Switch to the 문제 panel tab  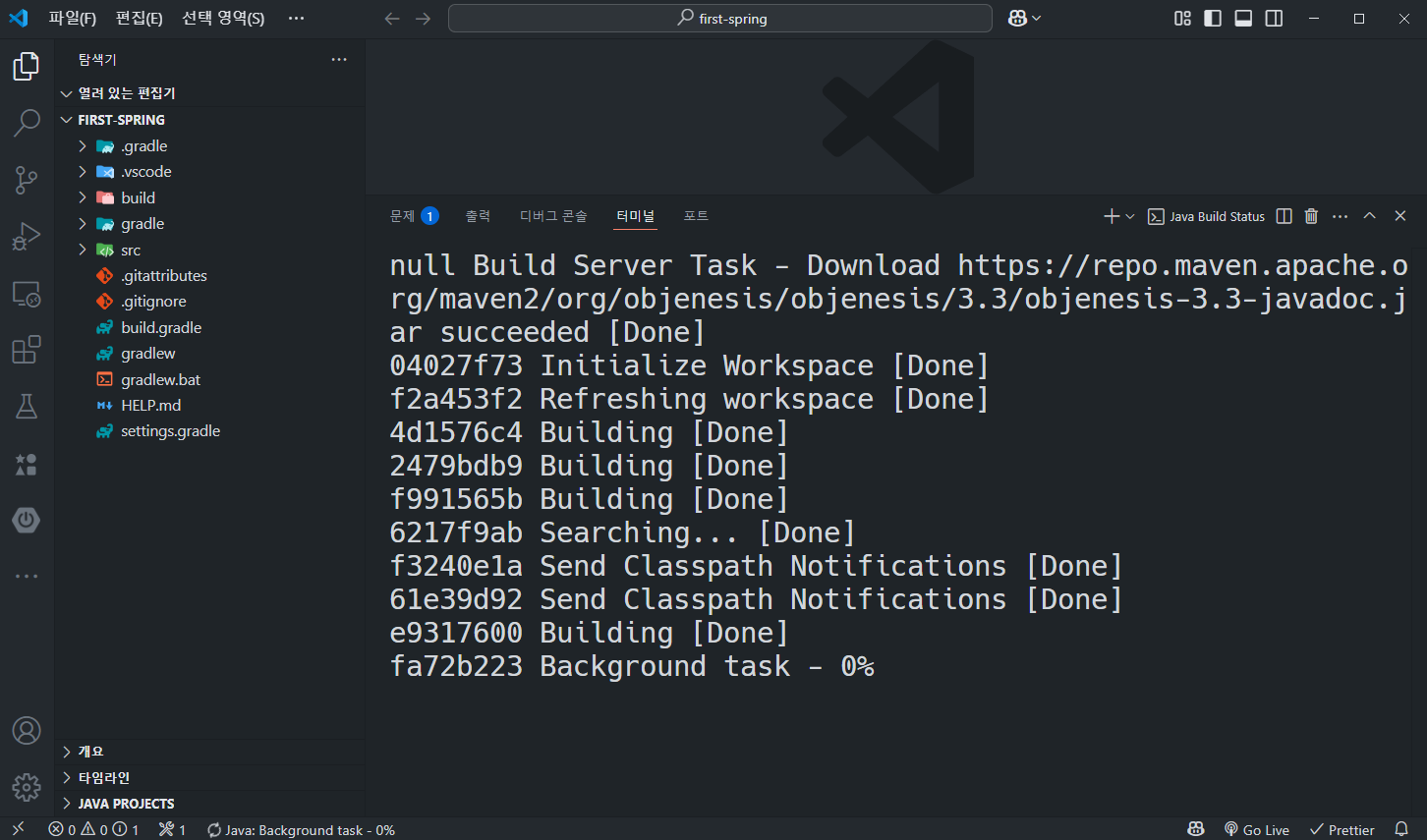point(414,216)
